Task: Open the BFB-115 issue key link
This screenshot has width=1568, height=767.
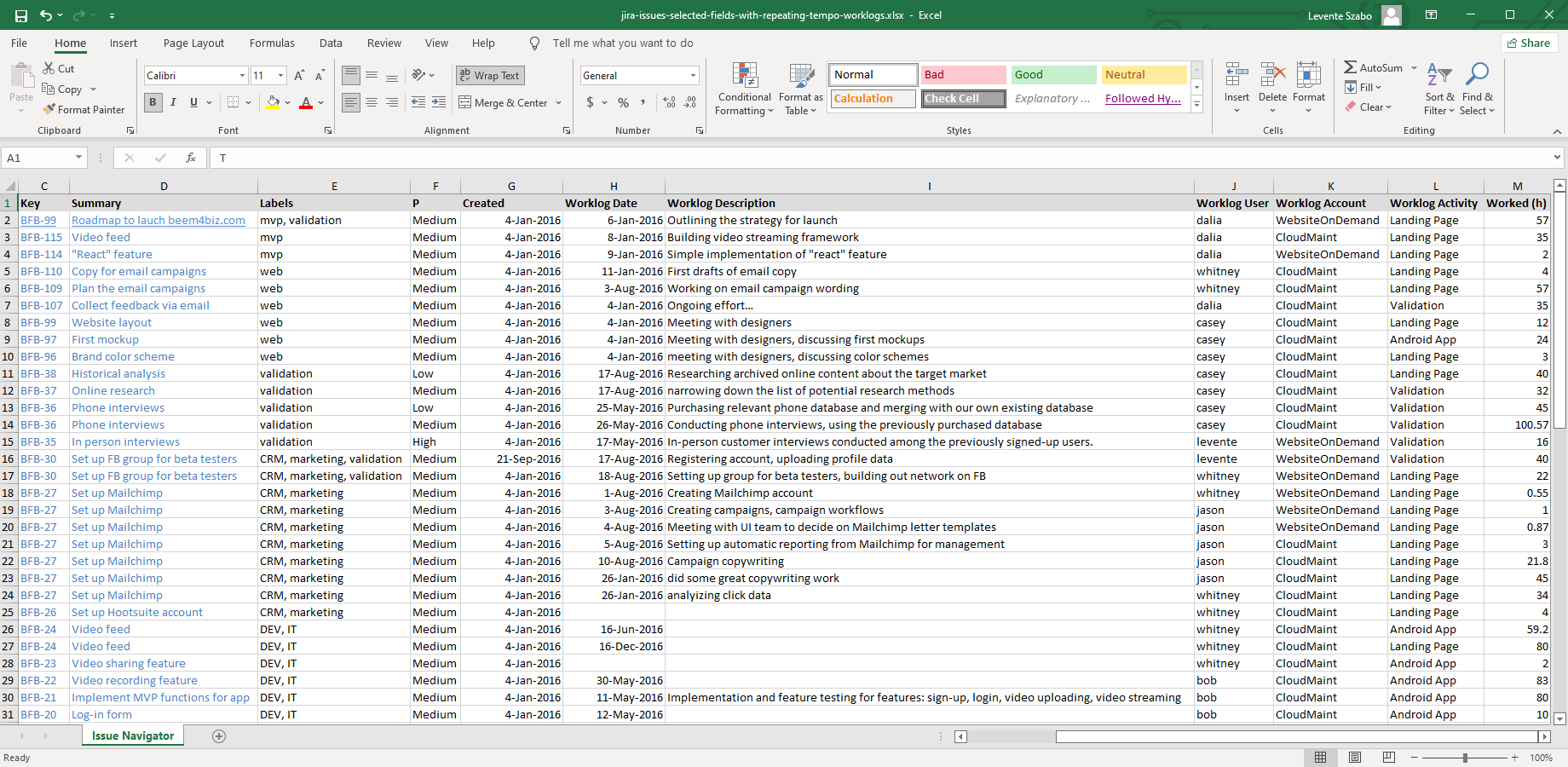Action: pyautogui.click(x=42, y=238)
